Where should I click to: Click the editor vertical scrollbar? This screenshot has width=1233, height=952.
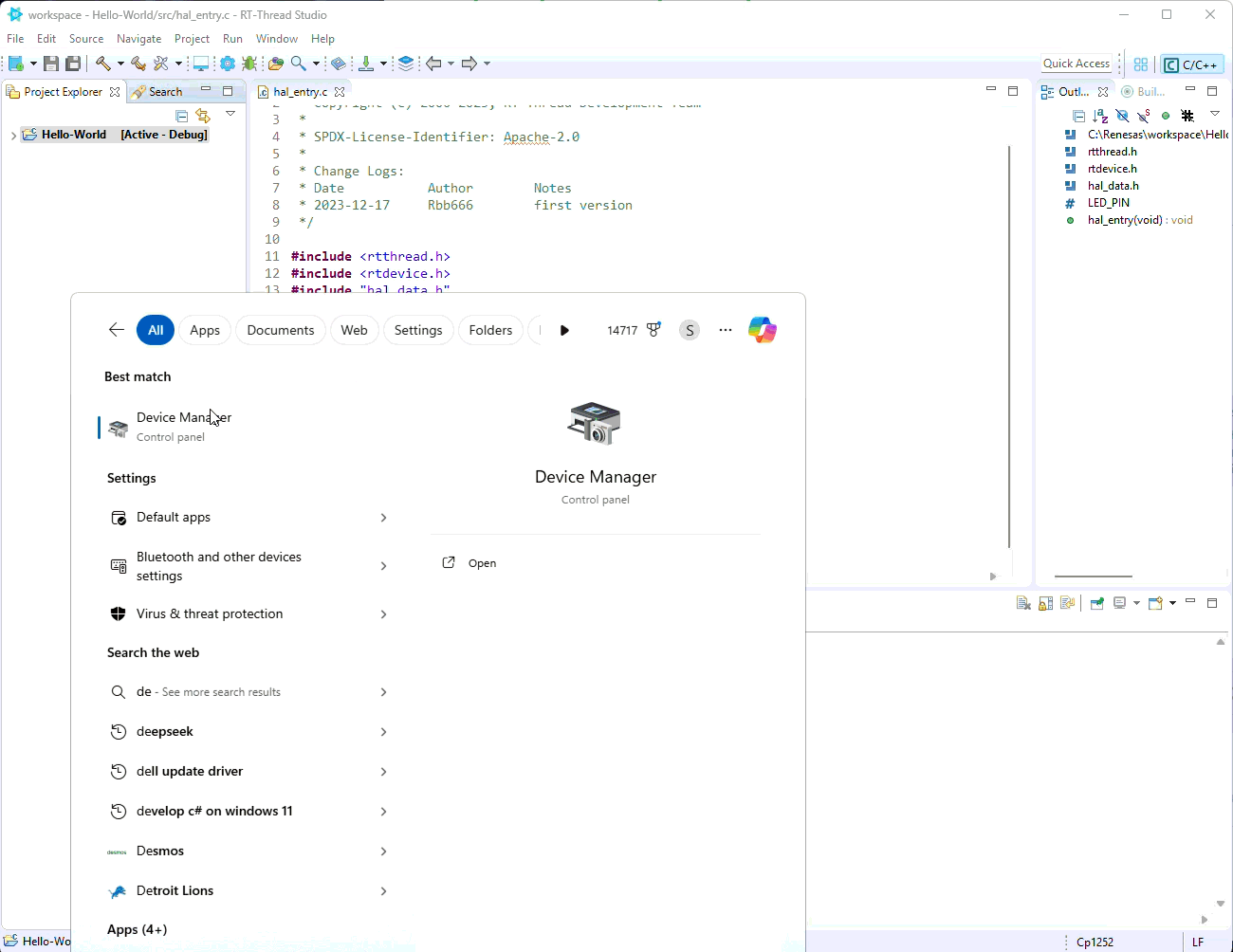click(x=1009, y=346)
